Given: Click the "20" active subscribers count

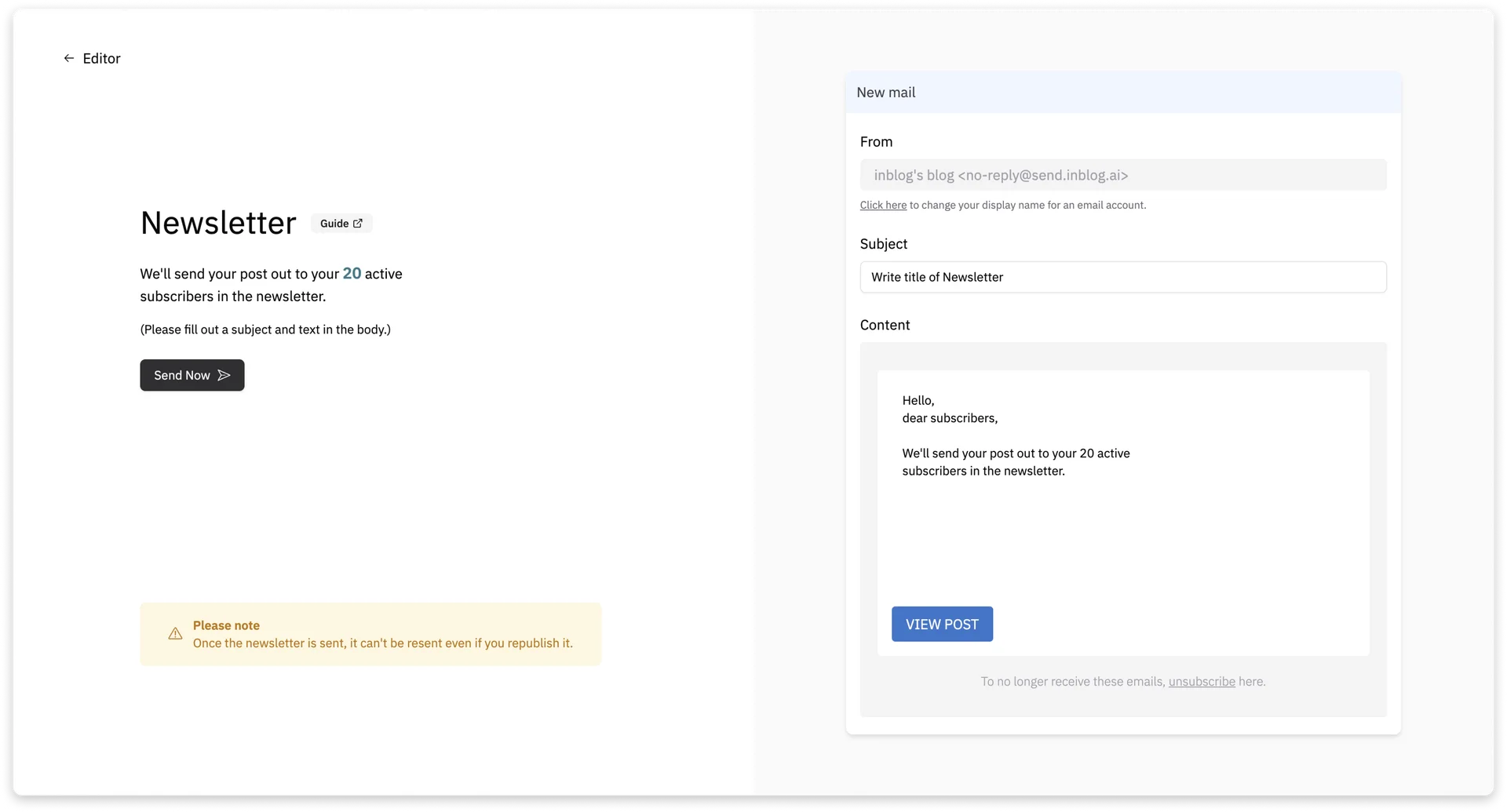Looking at the screenshot, I should coord(352,273).
